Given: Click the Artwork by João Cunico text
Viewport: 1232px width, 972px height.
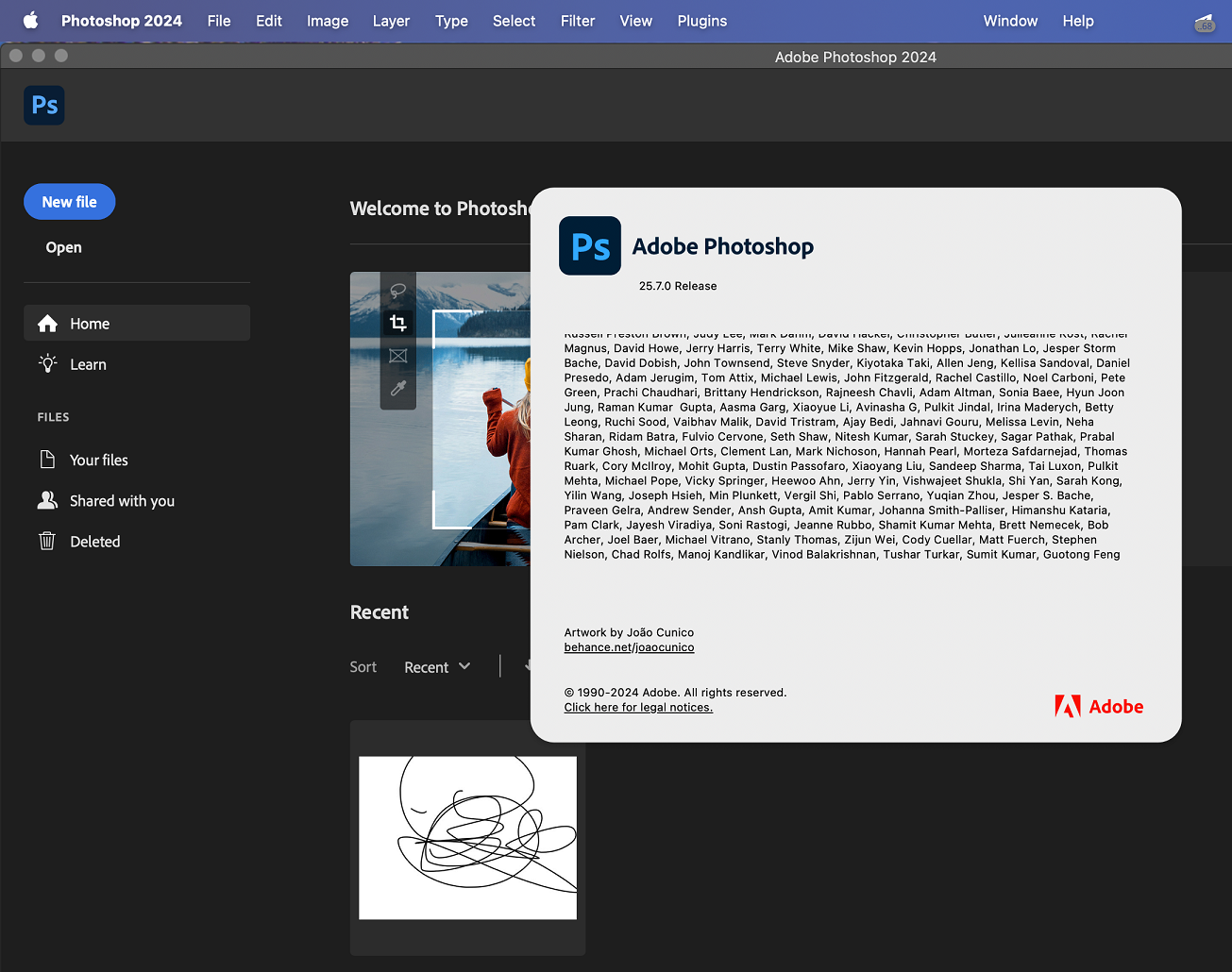Looking at the screenshot, I should pos(629,632).
